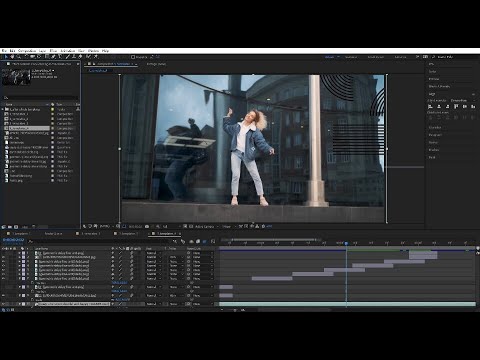
Task: Open the Animation menu
Action: [67, 51]
